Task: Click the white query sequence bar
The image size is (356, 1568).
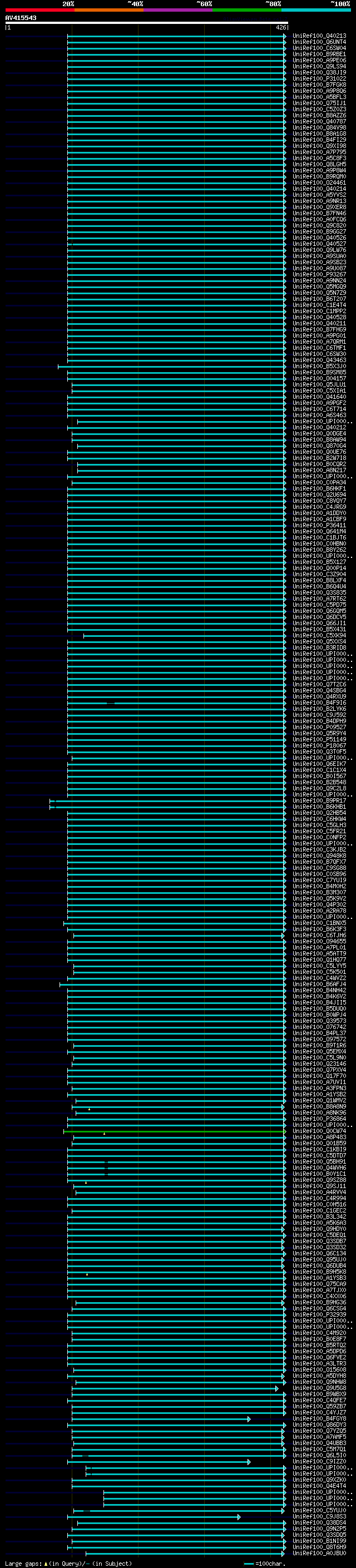Action: click(x=147, y=22)
